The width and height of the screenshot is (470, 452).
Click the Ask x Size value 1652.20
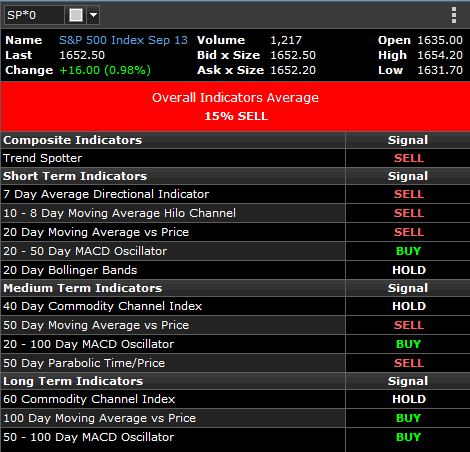click(x=293, y=70)
